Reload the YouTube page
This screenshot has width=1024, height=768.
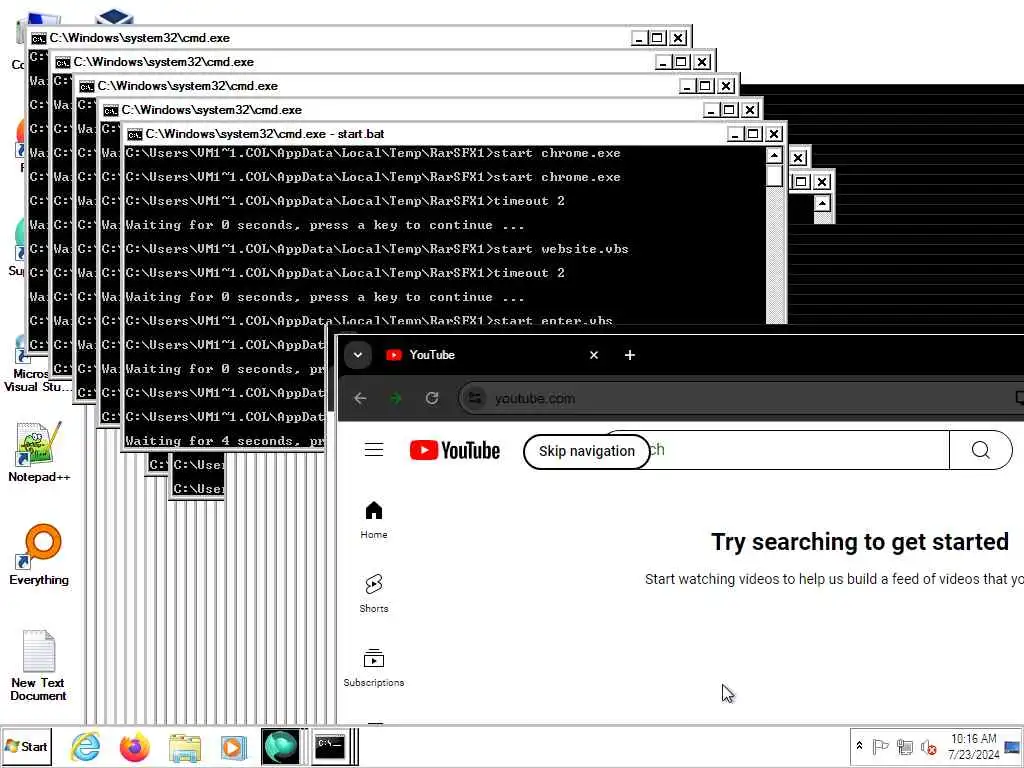(432, 398)
